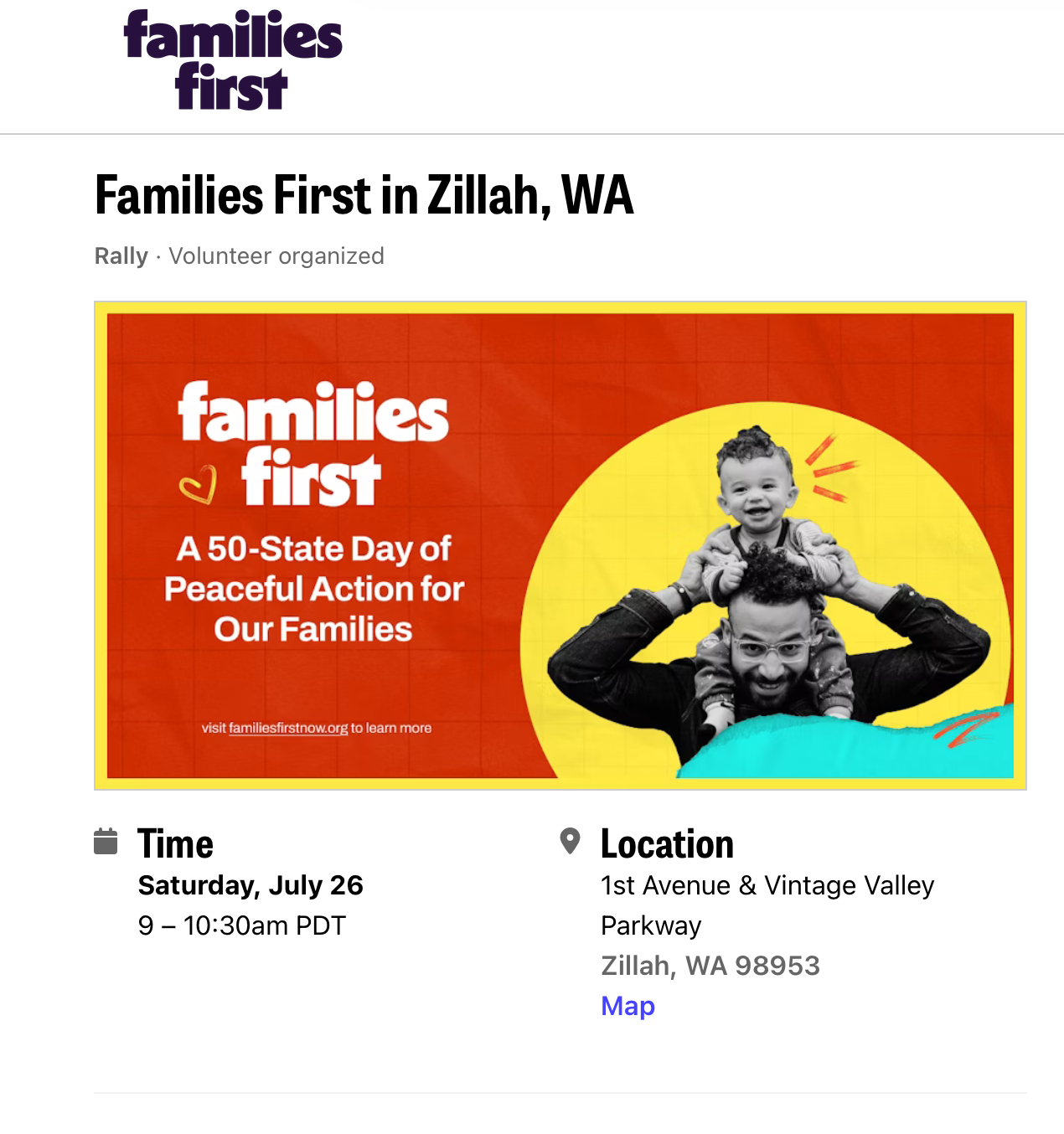Click the Rally event type label
The height and width of the screenshot is (1134, 1064).
[x=121, y=255]
